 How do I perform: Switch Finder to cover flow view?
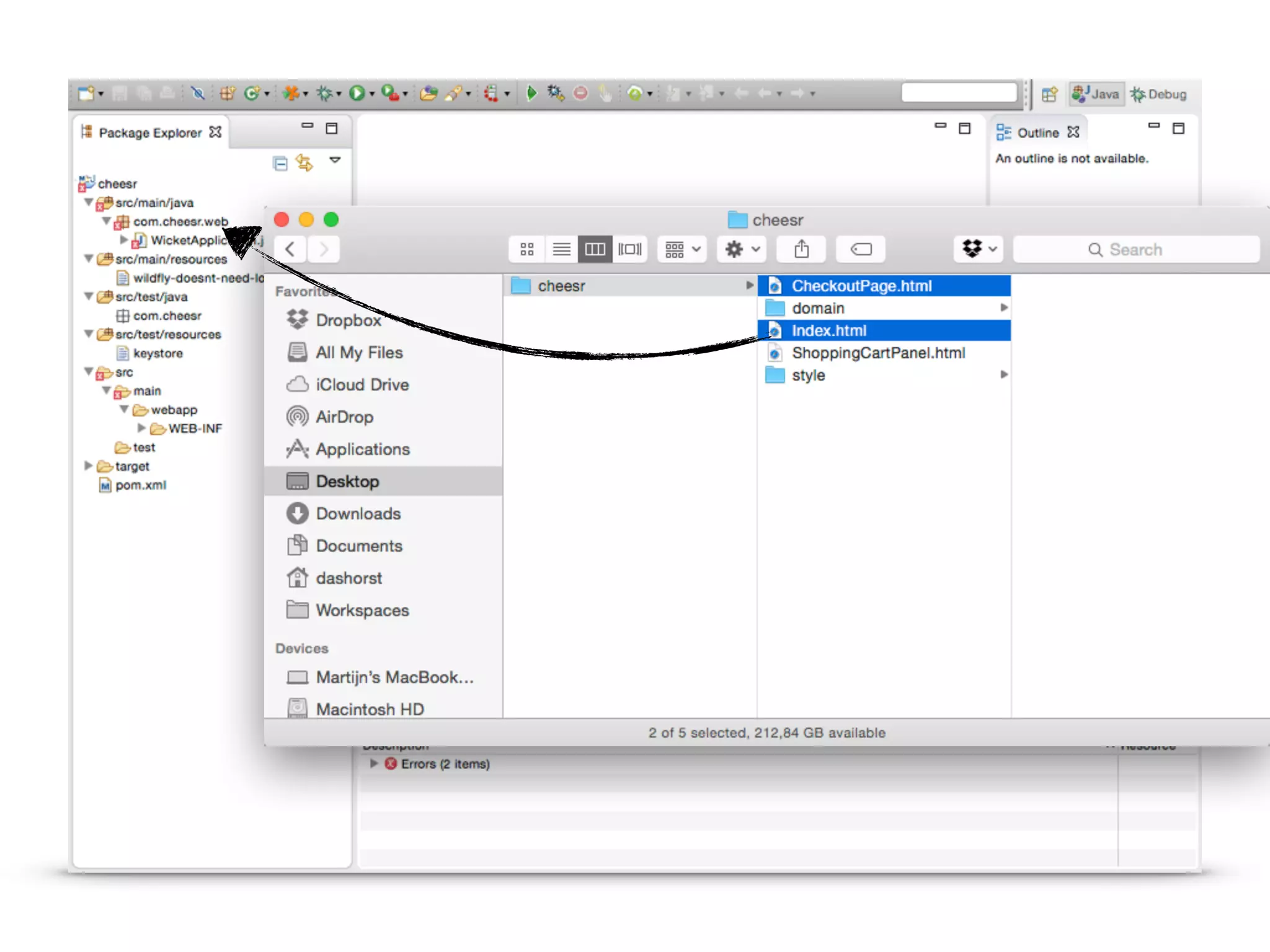[629, 249]
